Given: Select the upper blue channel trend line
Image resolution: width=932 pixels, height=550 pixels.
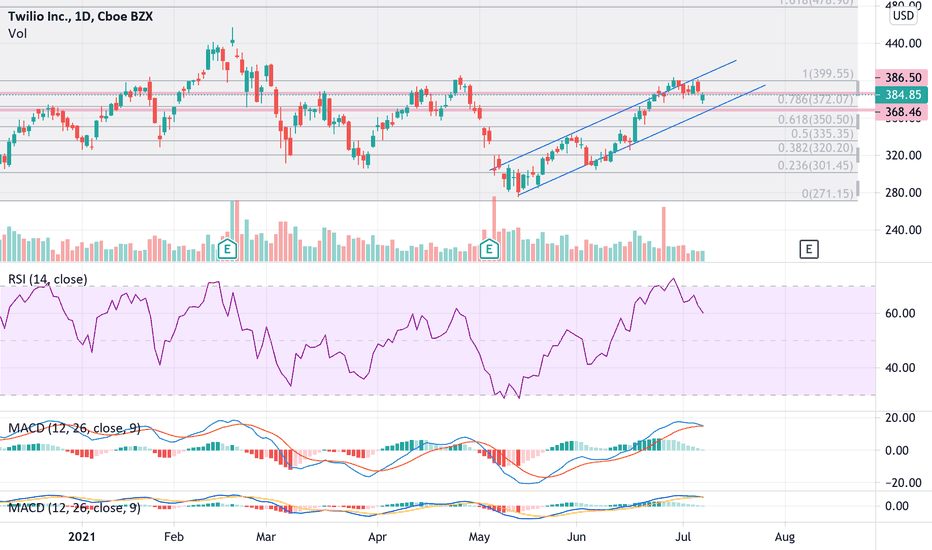Looking at the screenshot, I should 613,115.
